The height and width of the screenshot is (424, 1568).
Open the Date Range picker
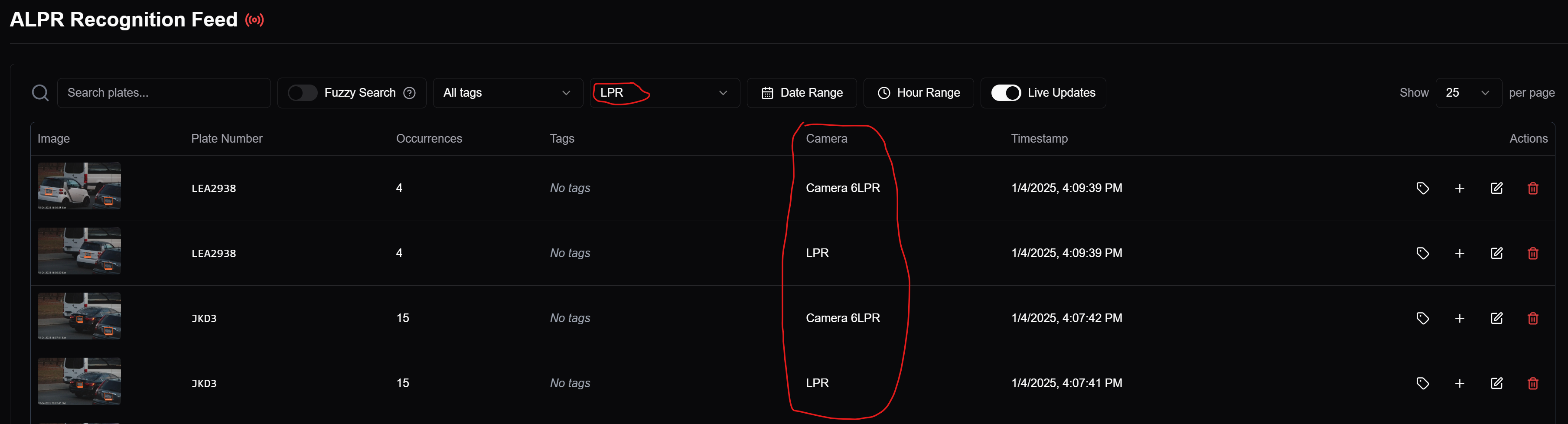click(802, 93)
